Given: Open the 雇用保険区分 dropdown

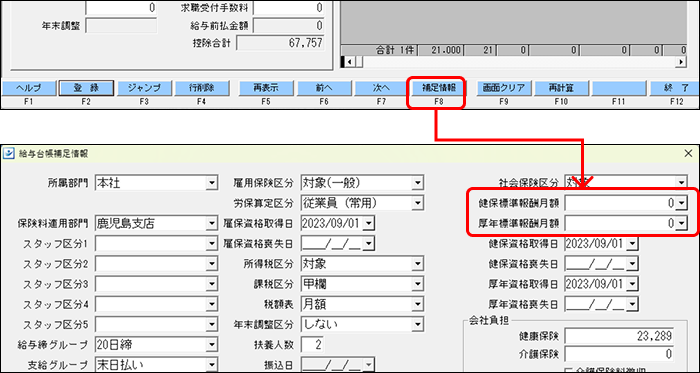Looking at the screenshot, I should tap(417, 182).
